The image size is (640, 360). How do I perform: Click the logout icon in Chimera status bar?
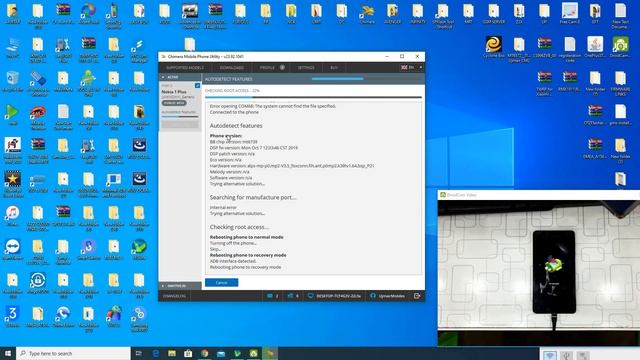(x=417, y=296)
